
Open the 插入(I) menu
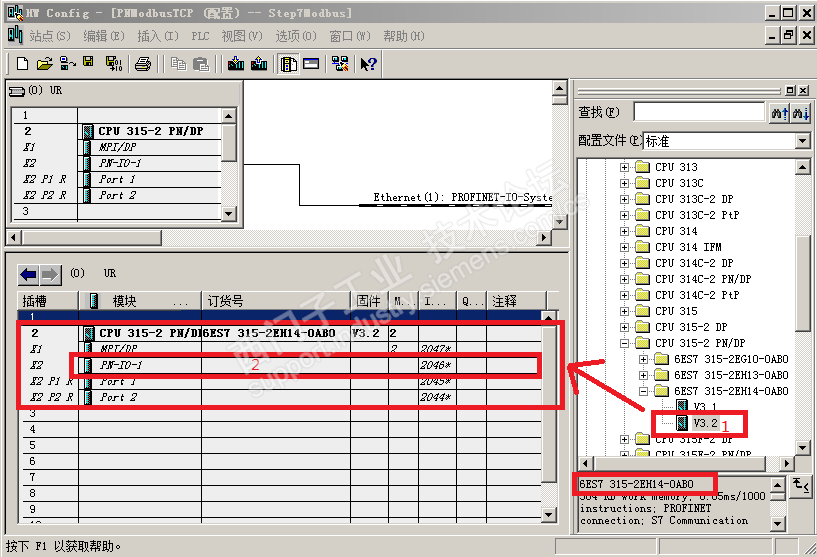158,36
